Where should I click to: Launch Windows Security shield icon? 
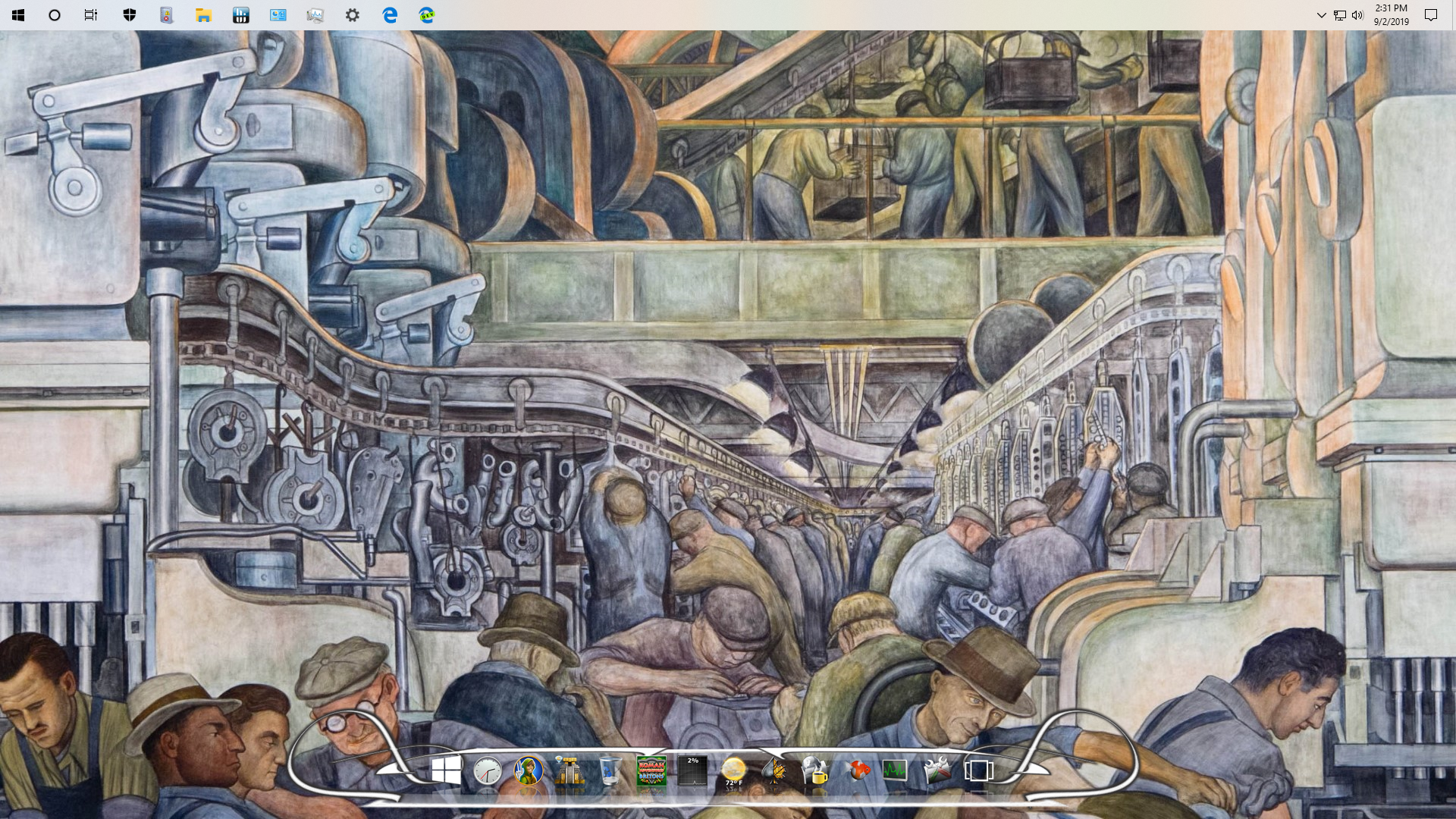(x=129, y=15)
